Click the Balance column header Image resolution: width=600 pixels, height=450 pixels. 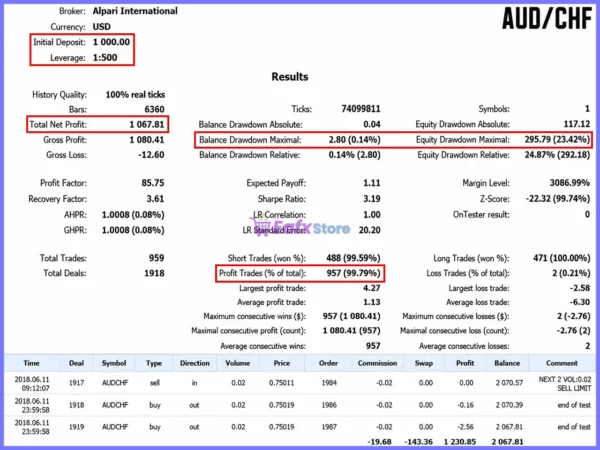tap(507, 363)
